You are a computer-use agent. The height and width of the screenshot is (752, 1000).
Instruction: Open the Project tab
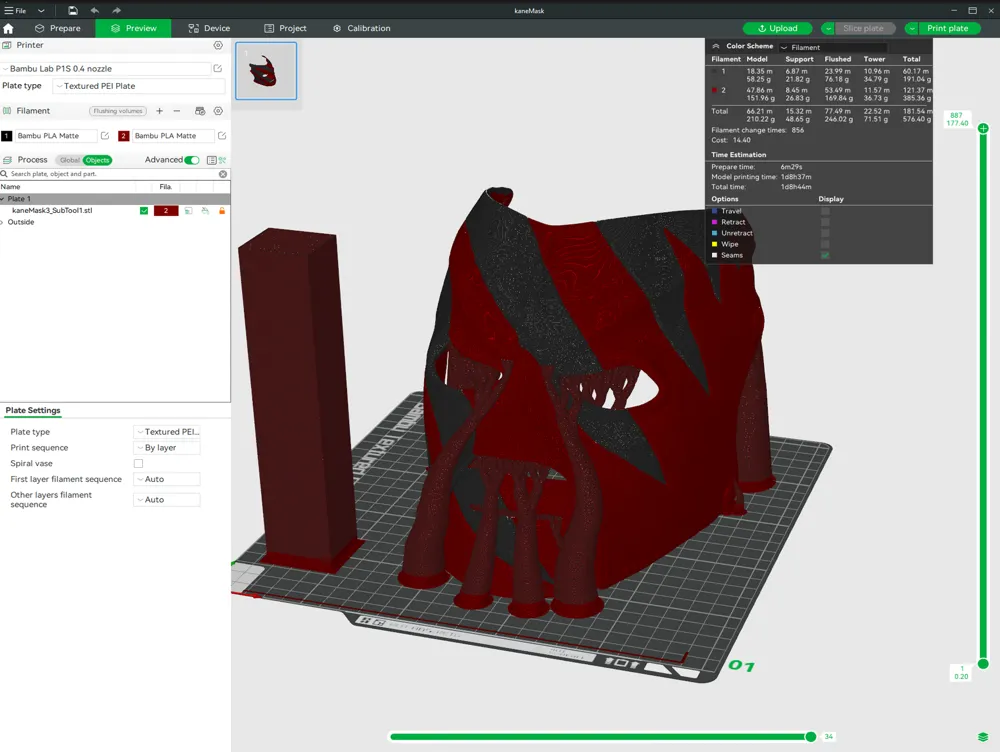[x=285, y=28]
